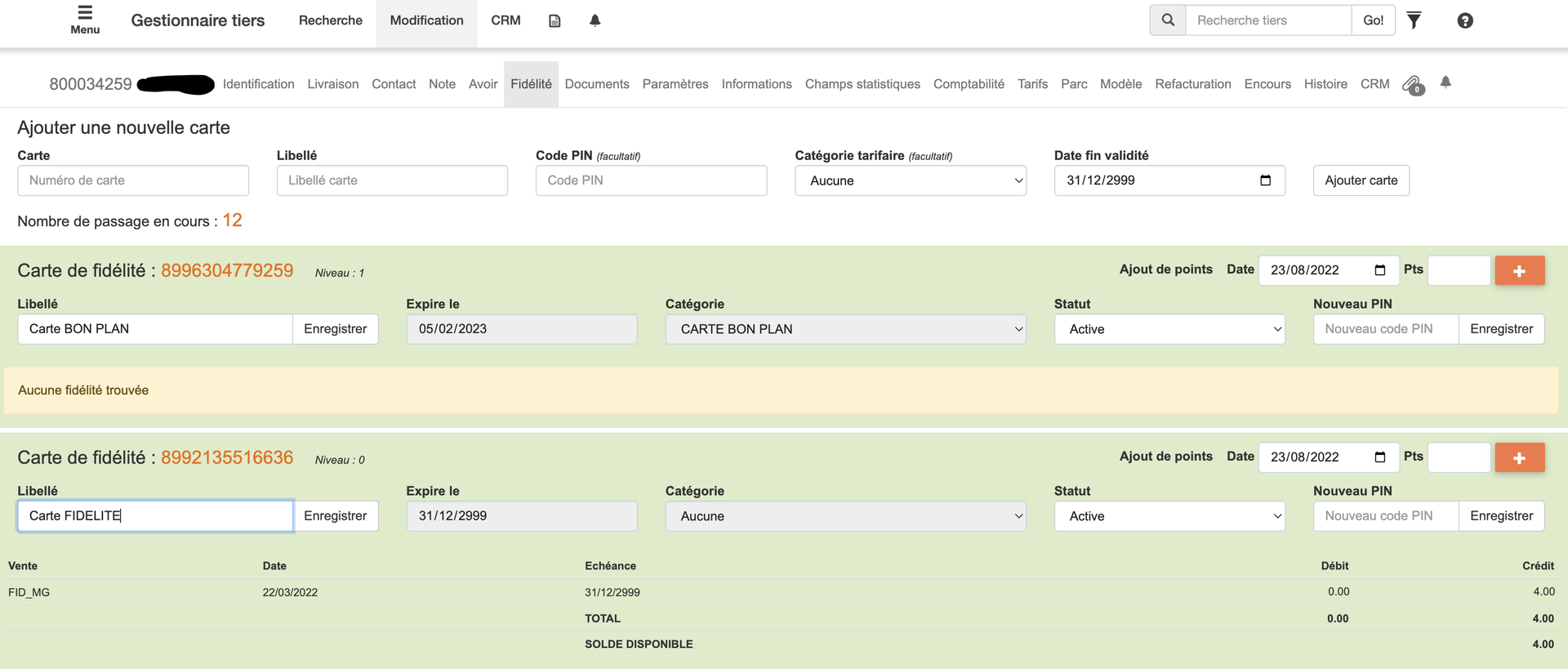Switch to the Documents tab
This screenshot has height=669, width=1568.
(597, 84)
